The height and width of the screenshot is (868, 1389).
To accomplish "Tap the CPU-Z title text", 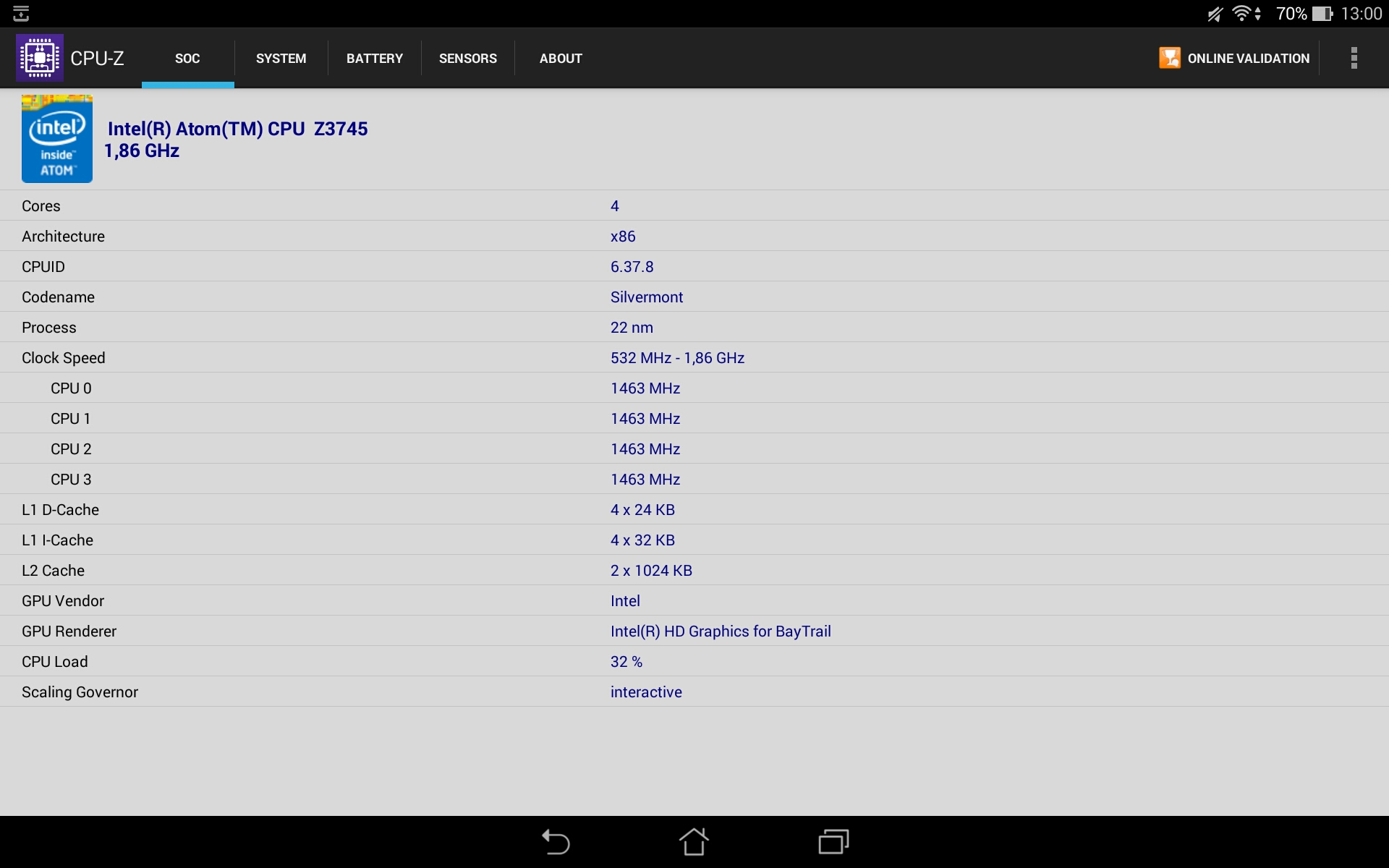I will tap(97, 59).
